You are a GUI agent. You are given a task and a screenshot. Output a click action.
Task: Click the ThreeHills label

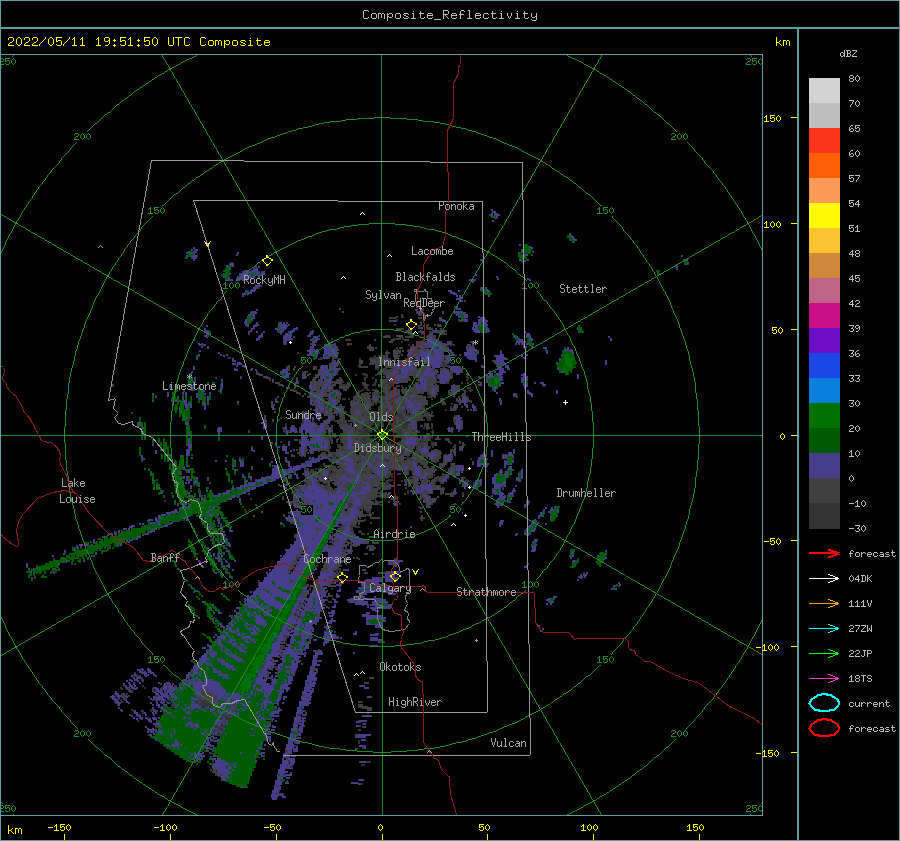502,437
